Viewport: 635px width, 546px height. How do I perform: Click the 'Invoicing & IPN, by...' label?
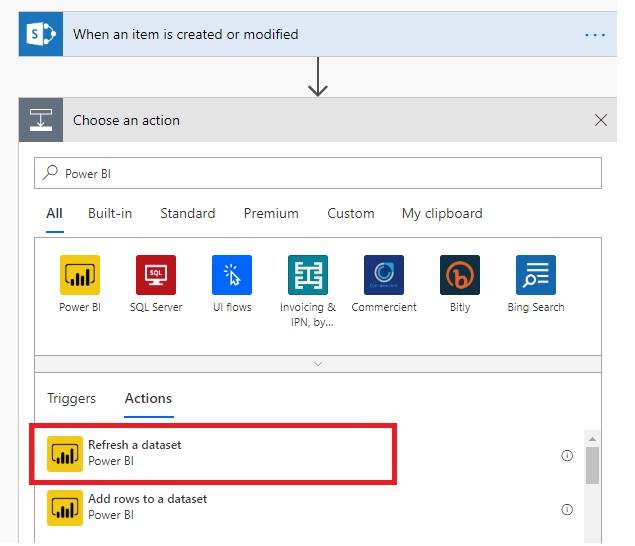[x=308, y=315]
